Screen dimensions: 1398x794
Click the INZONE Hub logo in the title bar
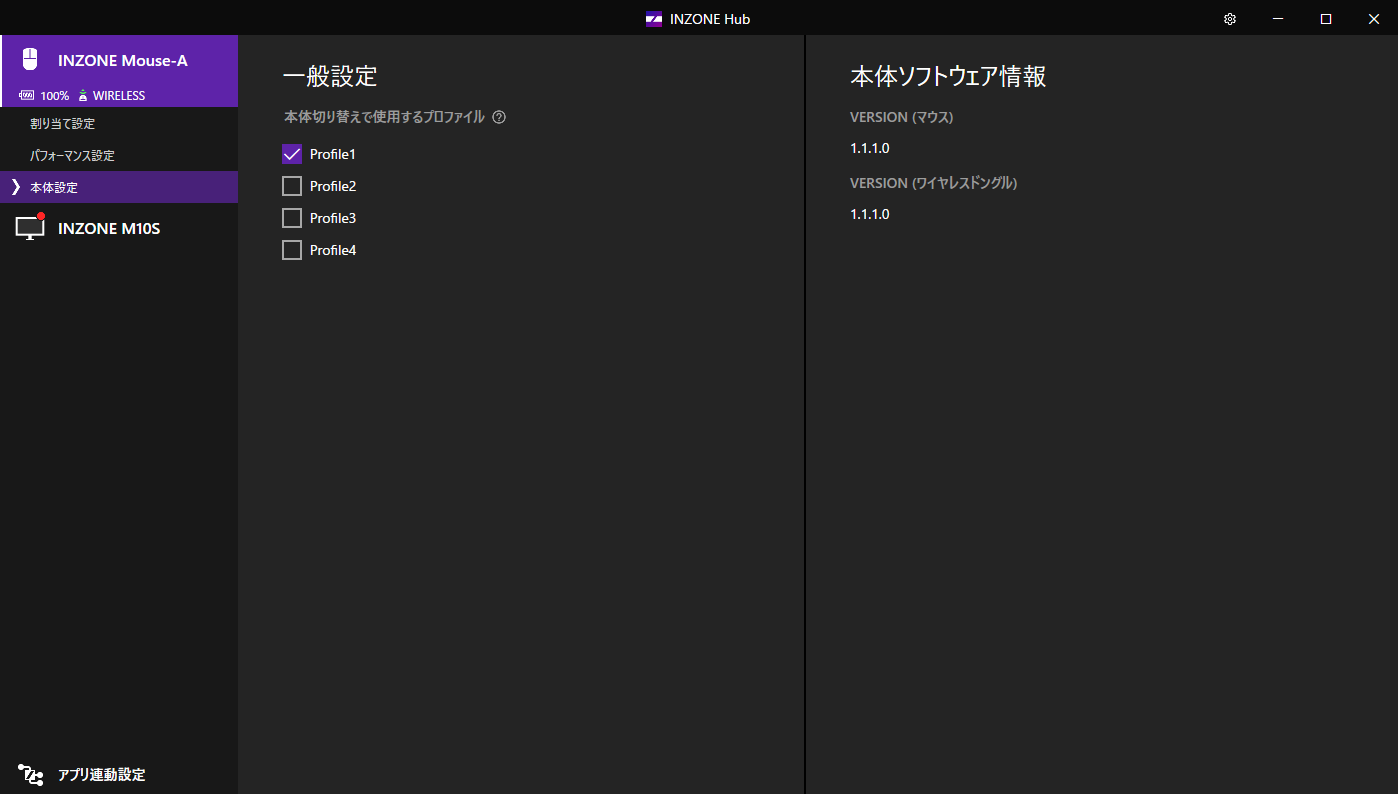654,19
